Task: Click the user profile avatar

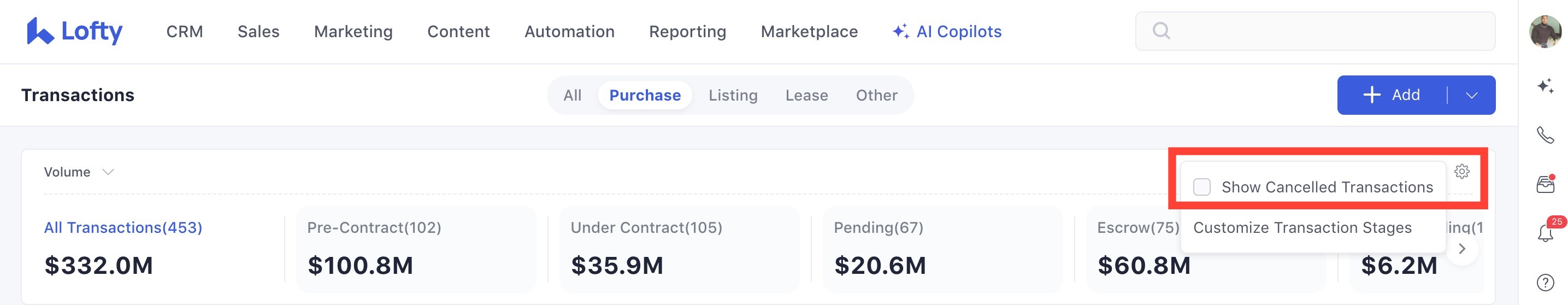Action: (1545, 31)
